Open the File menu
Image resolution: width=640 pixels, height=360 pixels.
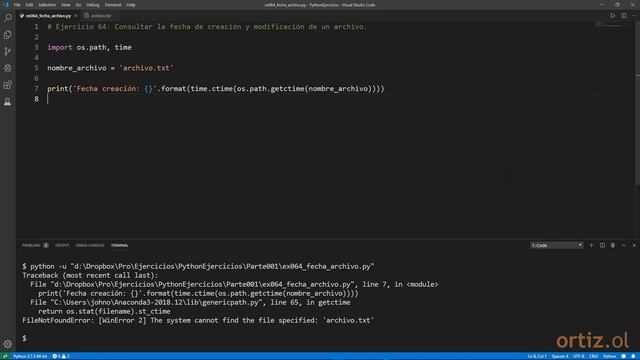coord(17,5)
